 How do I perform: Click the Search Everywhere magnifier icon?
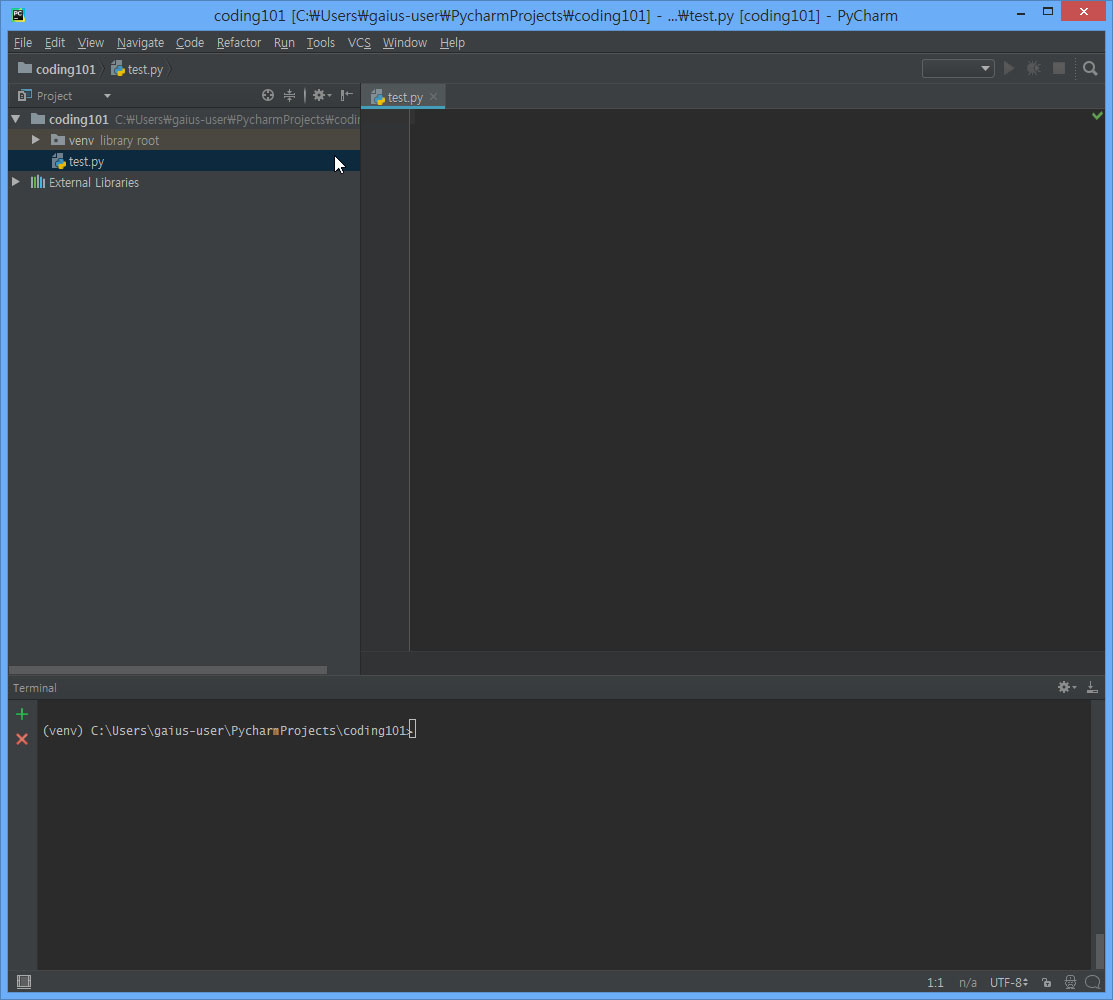coord(1090,69)
